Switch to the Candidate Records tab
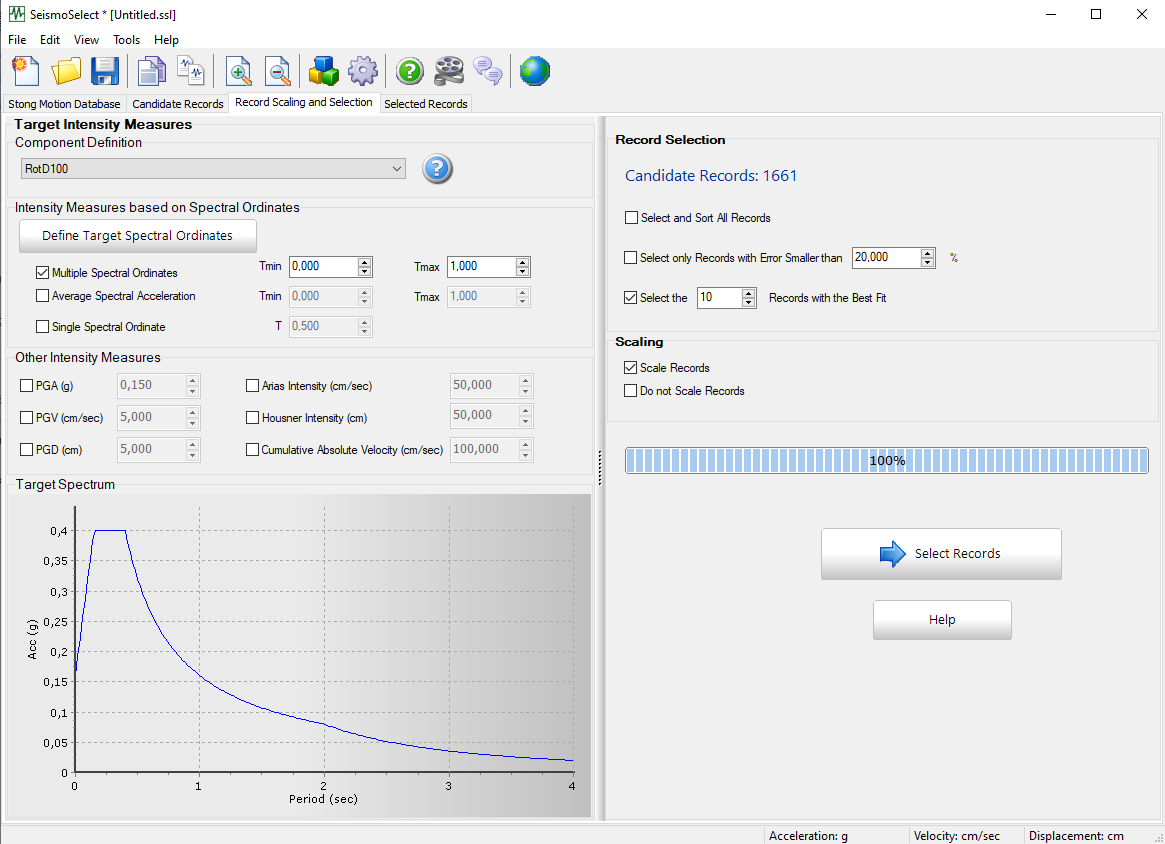The height and width of the screenshot is (844, 1165). [178, 104]
